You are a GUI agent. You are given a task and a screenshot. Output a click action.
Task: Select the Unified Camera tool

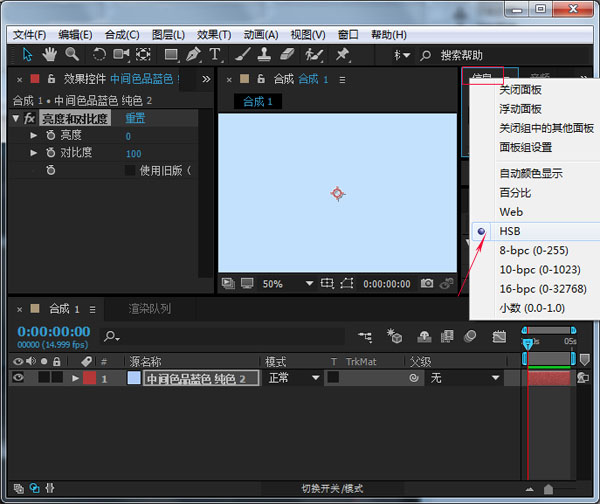121,54
